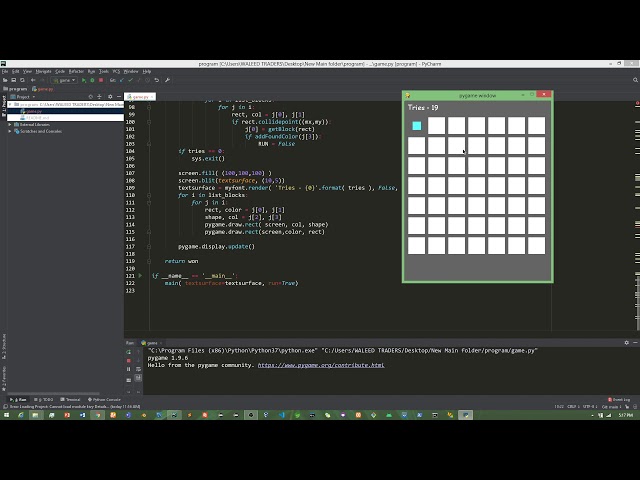Screen dimensions: 640x480
Task: Click the Open folder toolbar icon
Action: (5, 80)
